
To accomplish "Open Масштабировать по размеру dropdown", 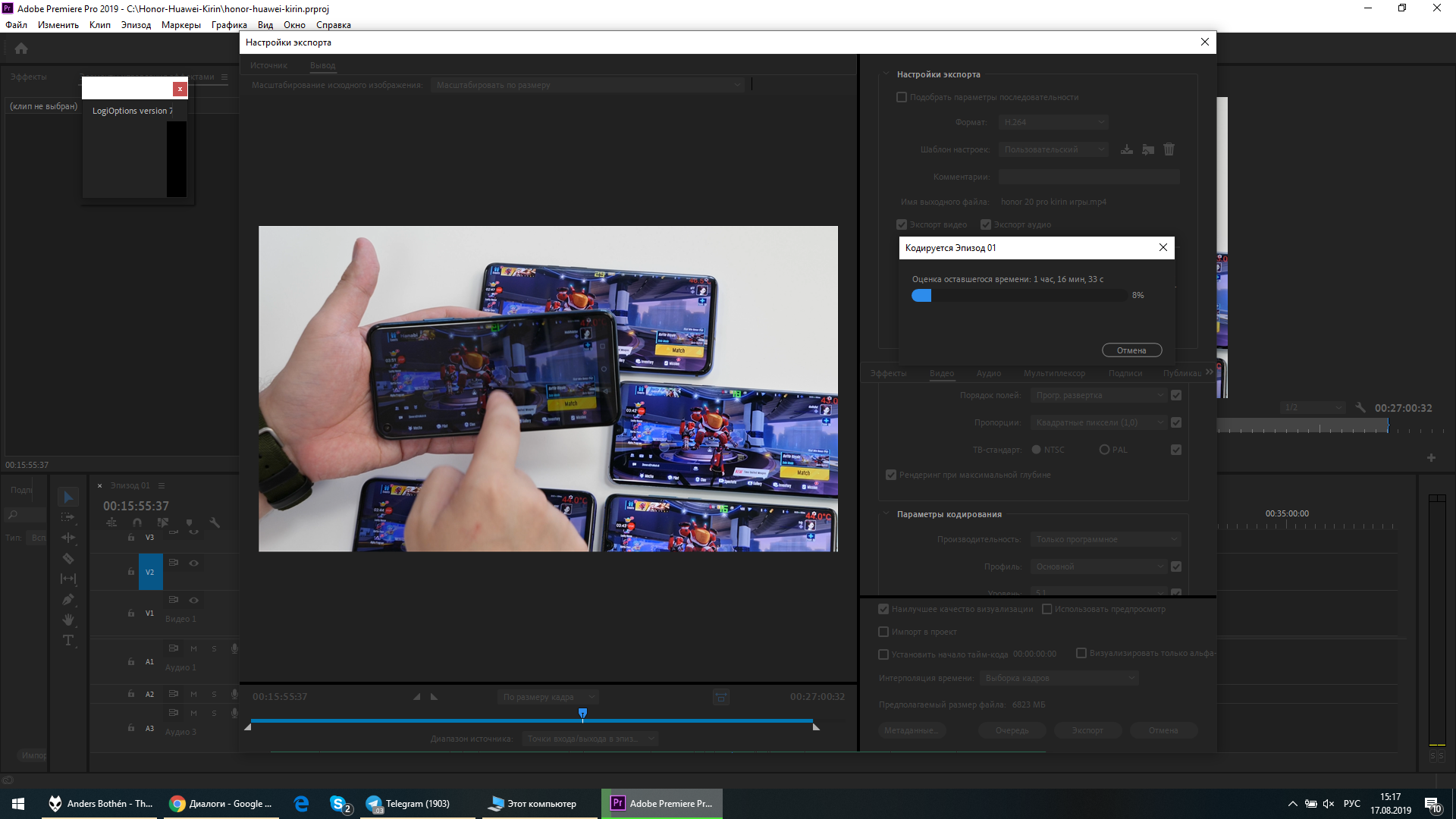I will point(588,85).
